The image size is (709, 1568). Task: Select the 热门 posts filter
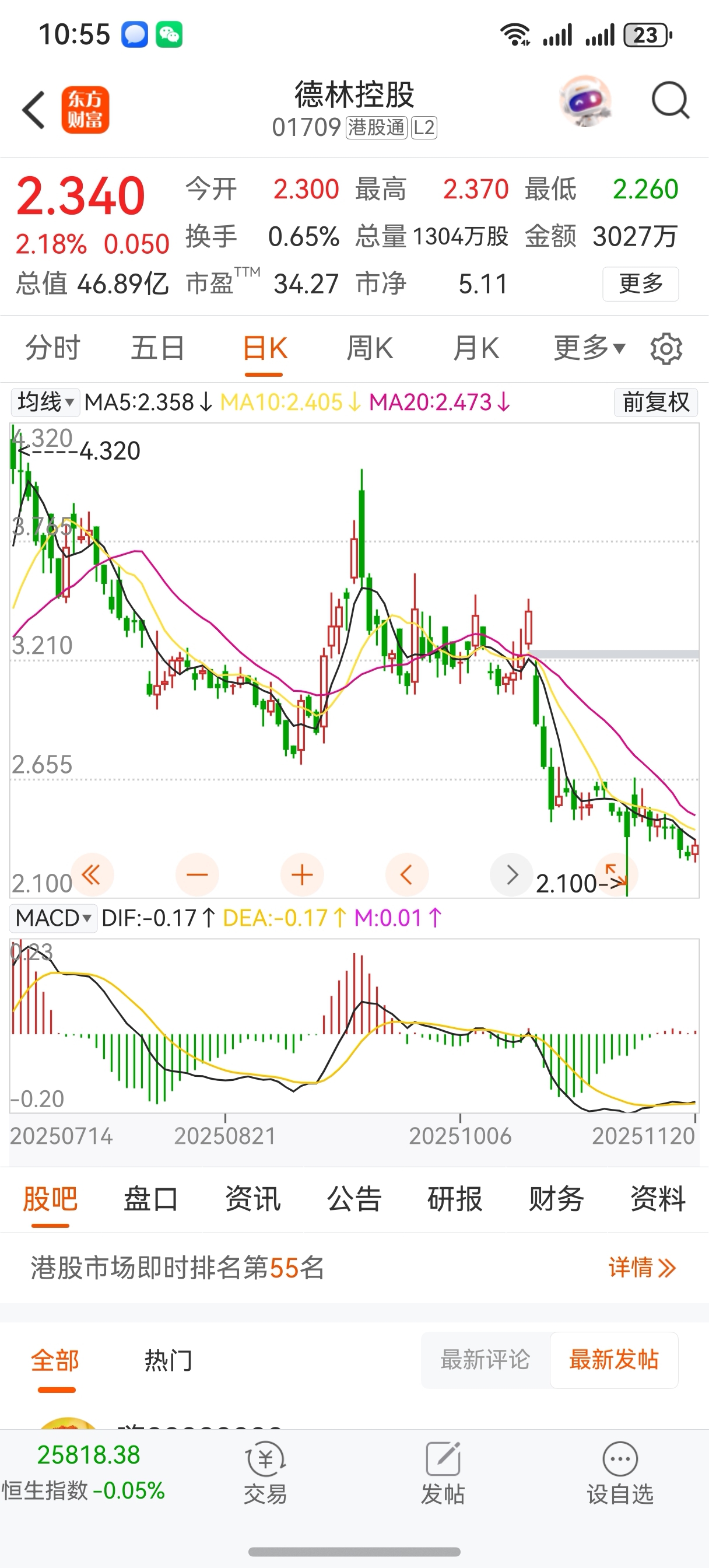click(169, 1360)
